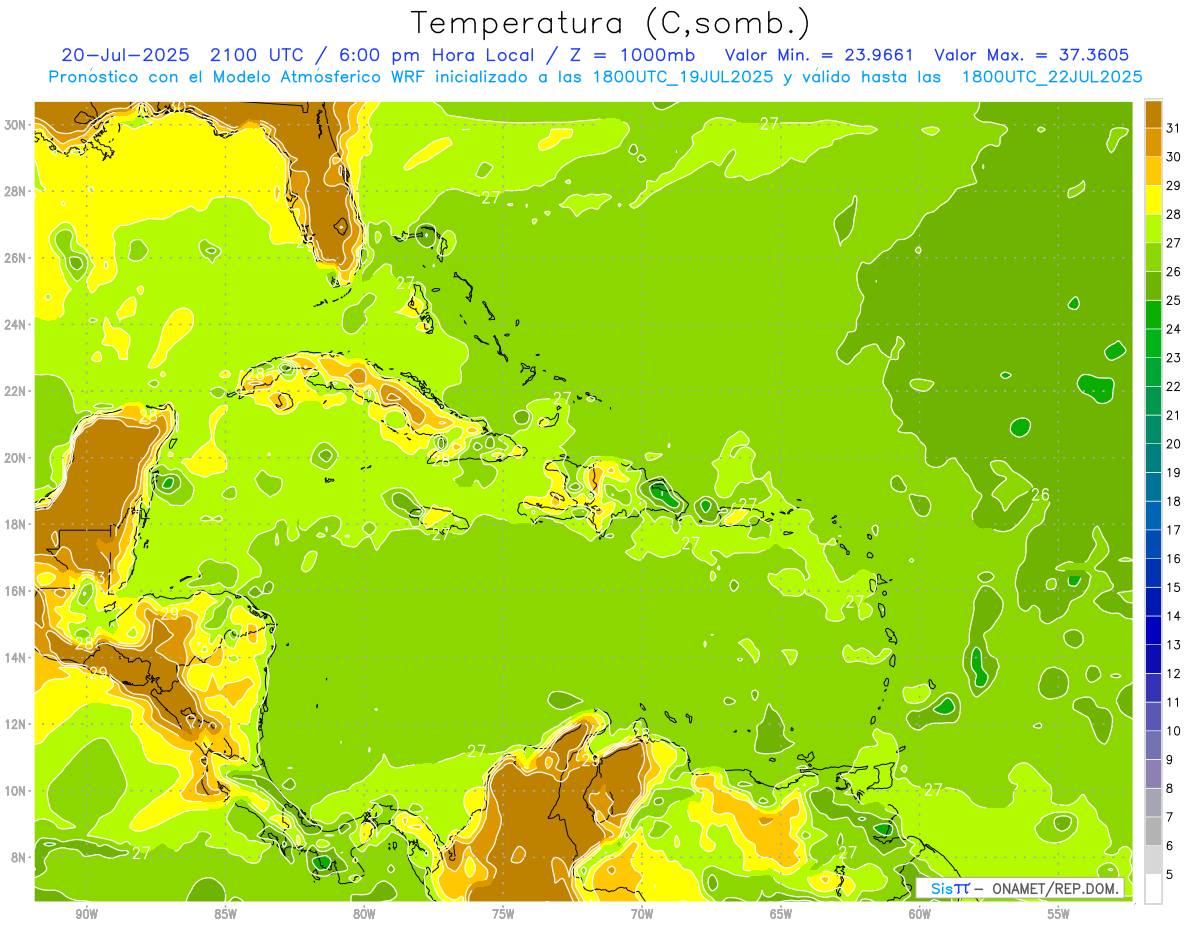Click the blue legend swatch between 15 and 16
Screen dimensions: 1200x927
click(1153, 573)
